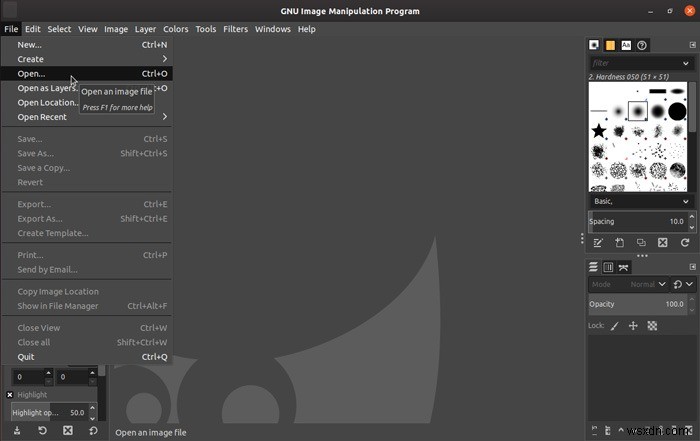Image resolution: width=700 pixels, height=441 pixels.
Task: Toggle the Highlight checkbox
Action: coord(10,395)
